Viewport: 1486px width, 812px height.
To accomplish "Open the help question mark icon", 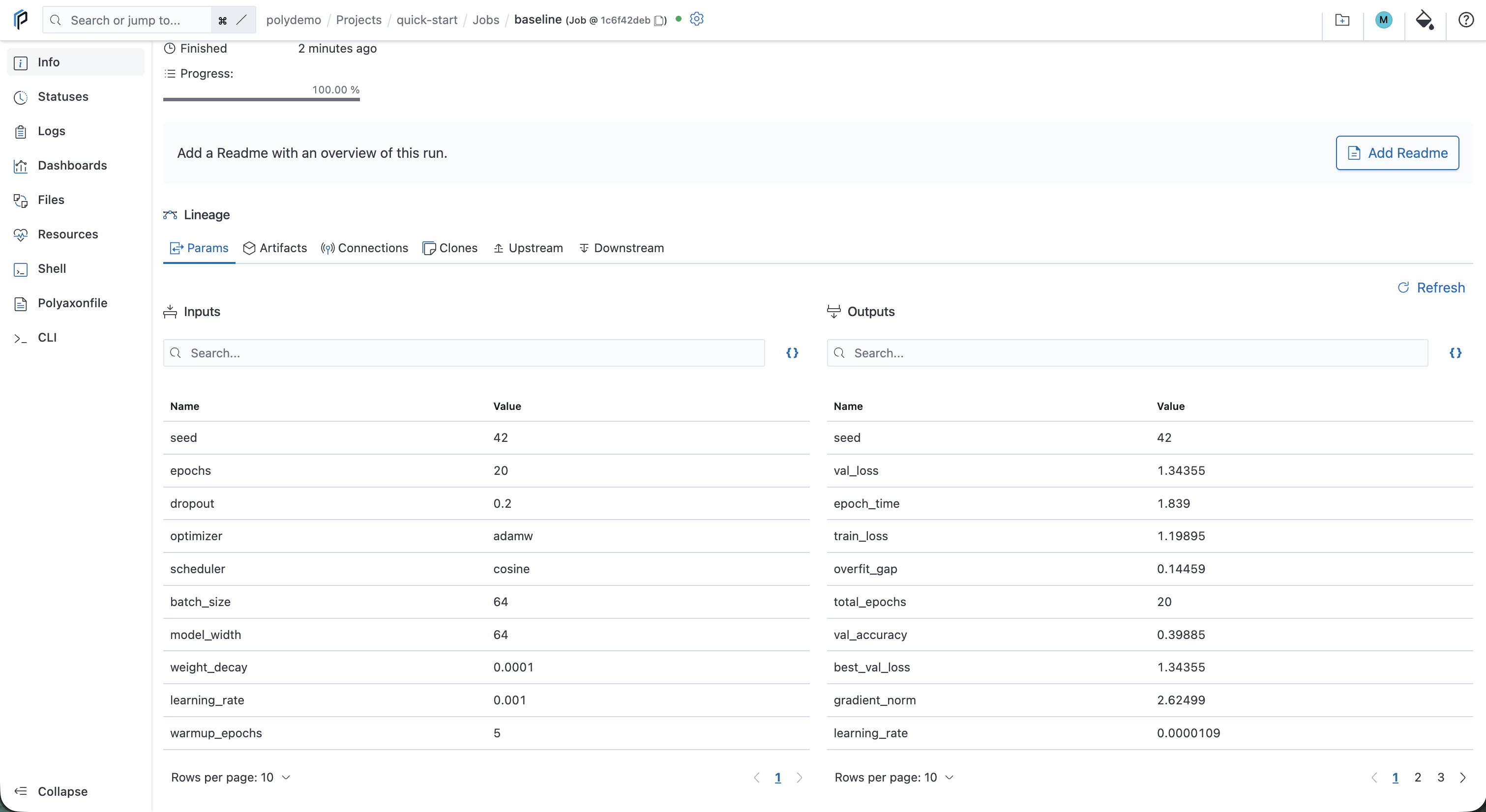I will pyautogui.click(x=1466, y=20).
